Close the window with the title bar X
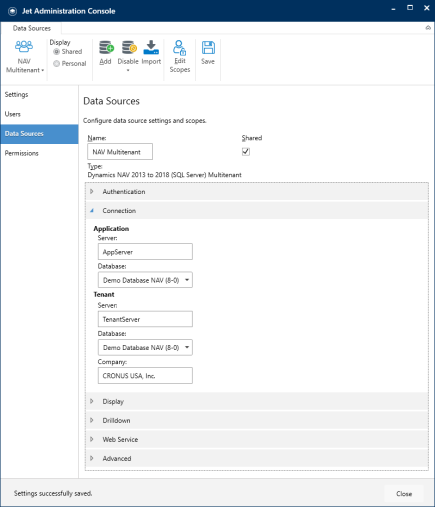The image size is (435, 507). click(427, 8)
